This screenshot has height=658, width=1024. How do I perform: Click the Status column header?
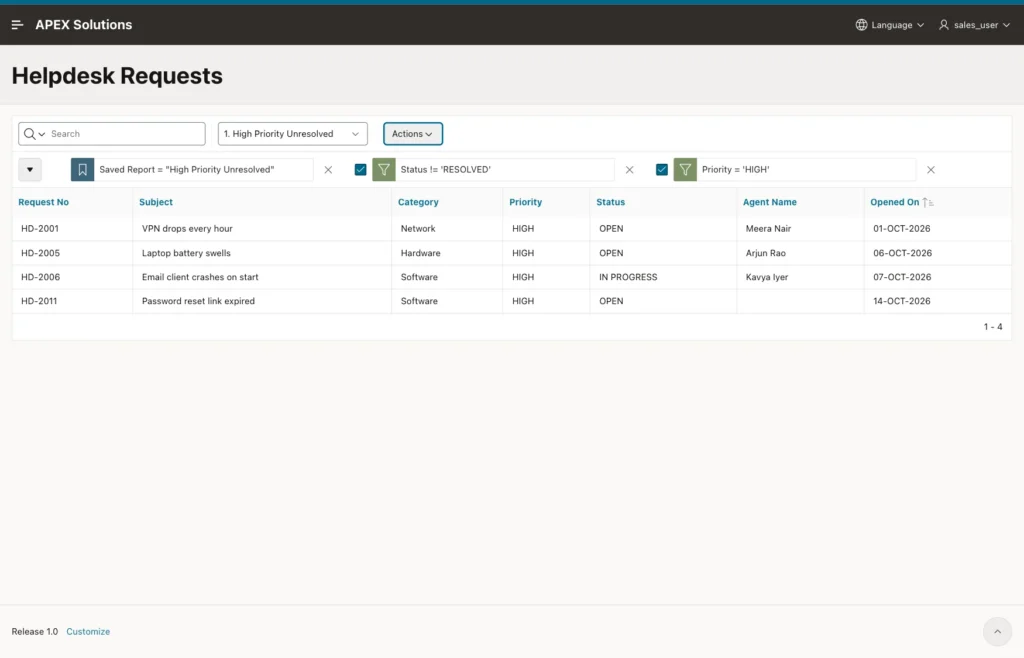(611, 202)
